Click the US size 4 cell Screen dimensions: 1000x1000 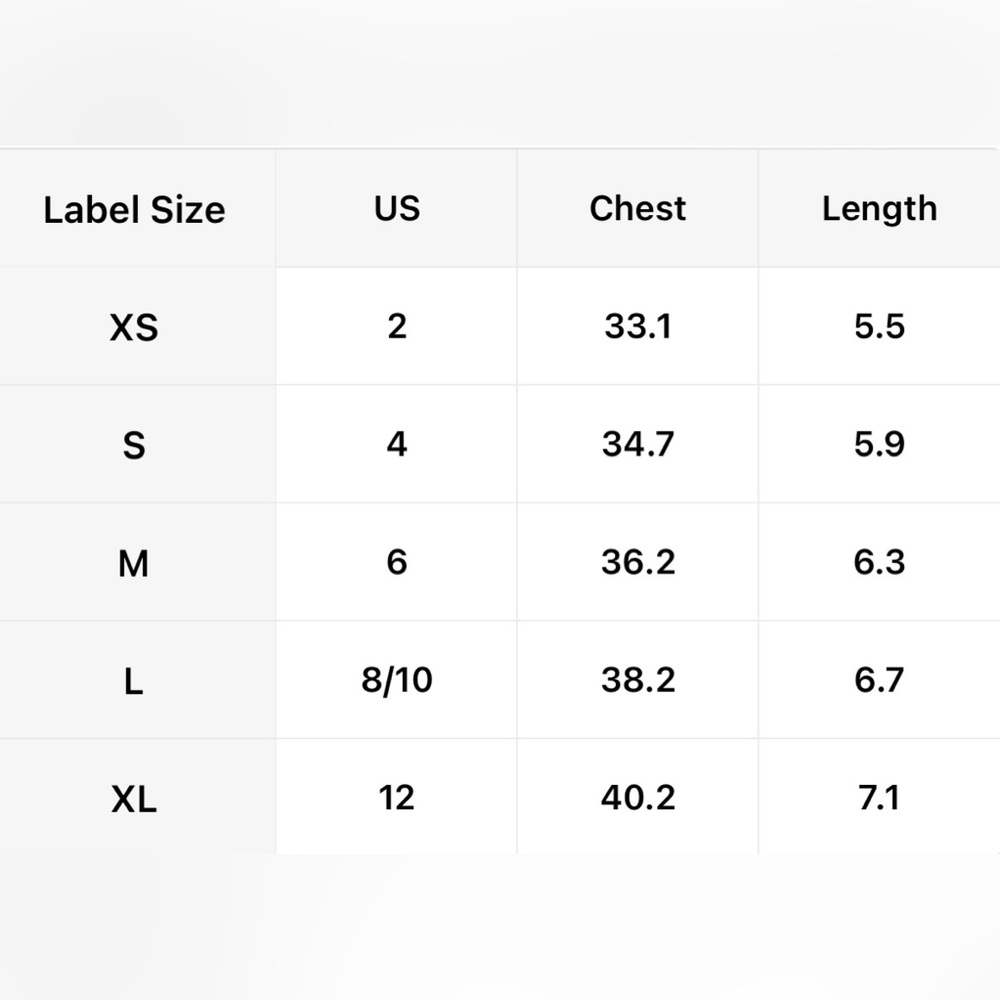(397, 444)
